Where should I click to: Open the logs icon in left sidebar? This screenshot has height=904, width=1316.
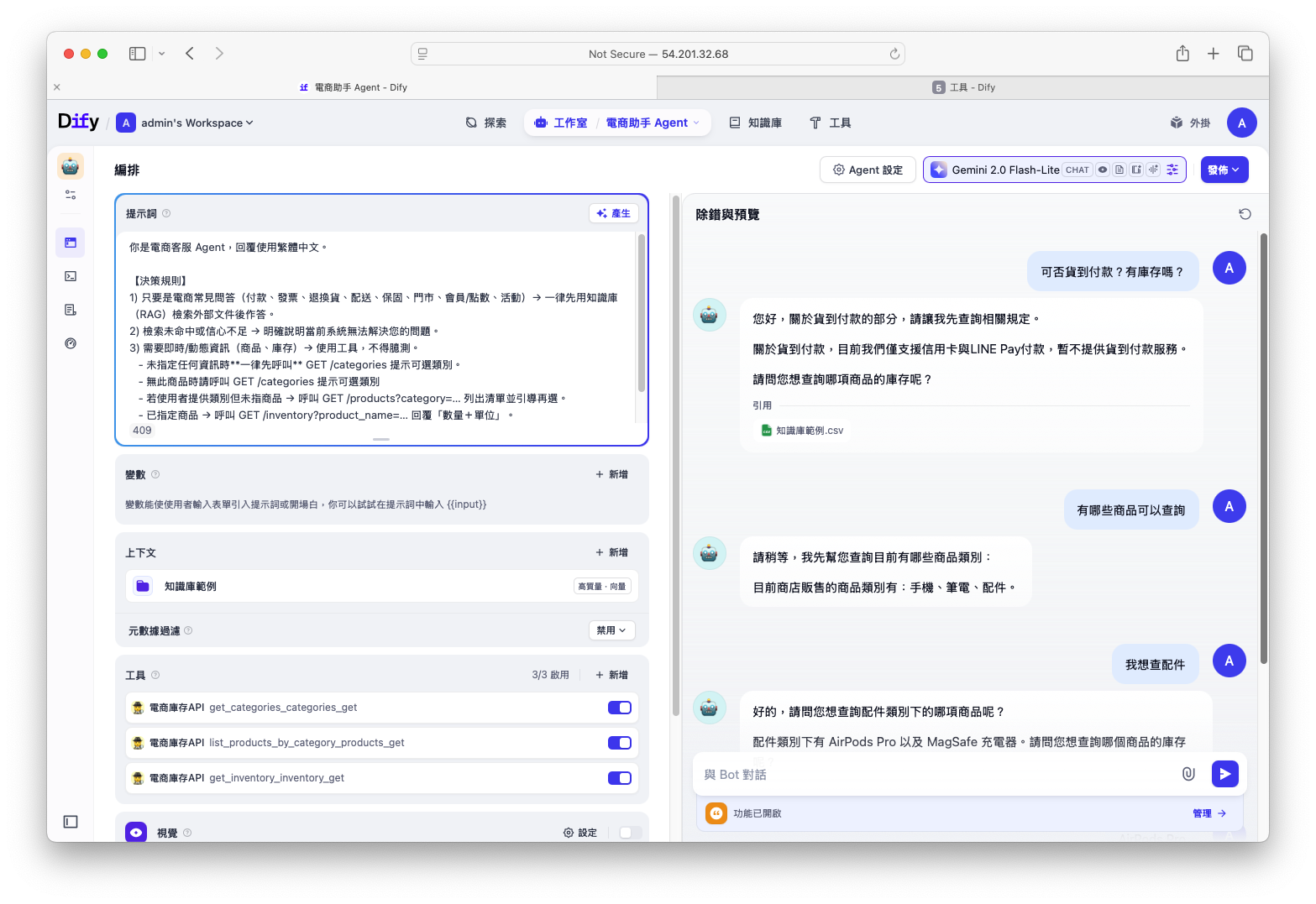[71, 310]
